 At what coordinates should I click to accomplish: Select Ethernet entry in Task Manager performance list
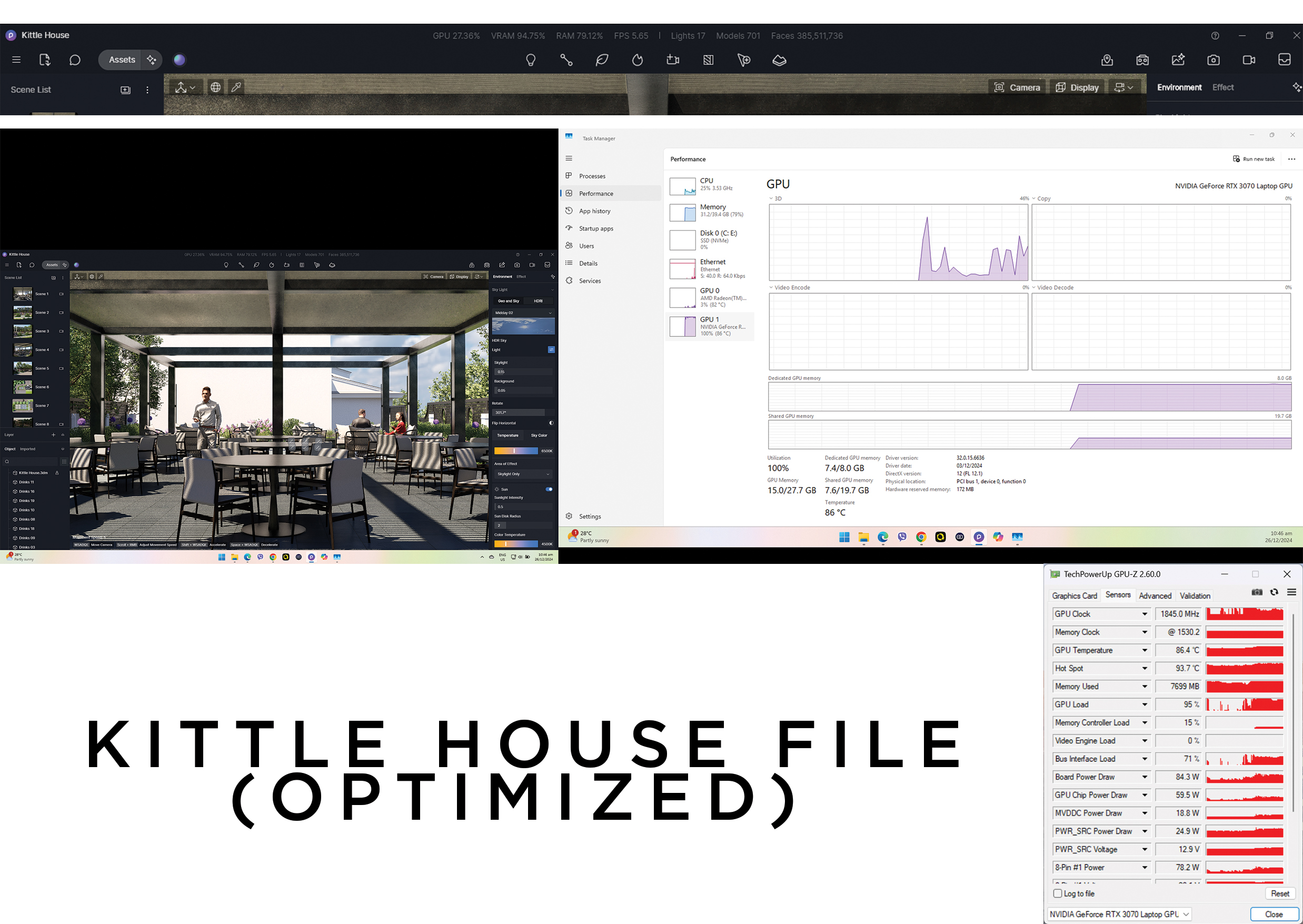click(x=710, y=269)
